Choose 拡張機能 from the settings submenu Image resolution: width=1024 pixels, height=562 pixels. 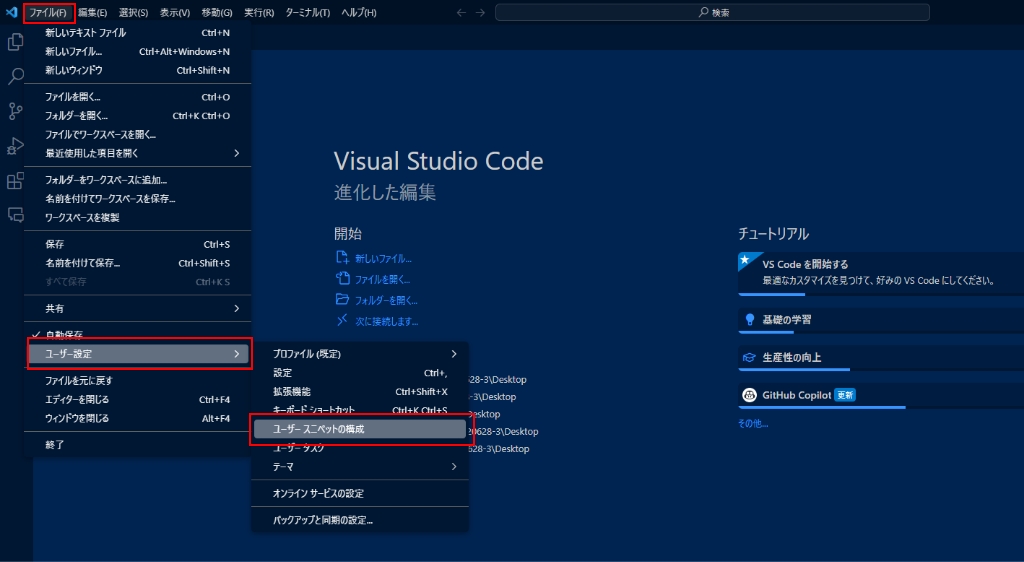click(292, 391)
